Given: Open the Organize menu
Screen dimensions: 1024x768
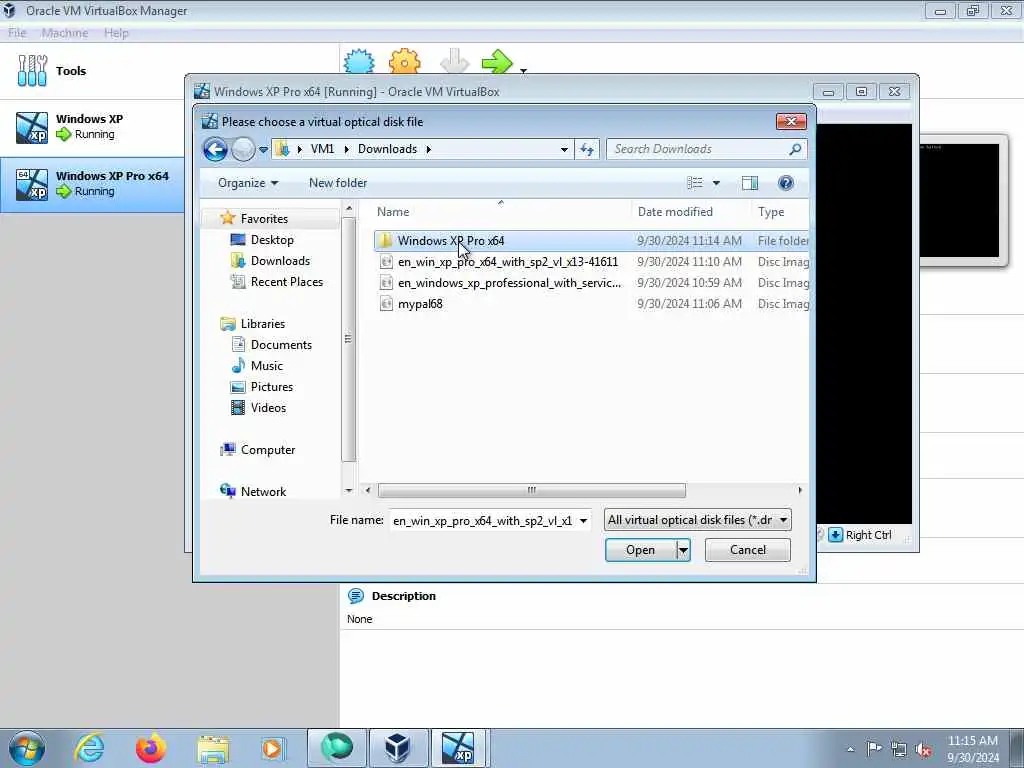Looking at the screenshot, I should [248, 183].
